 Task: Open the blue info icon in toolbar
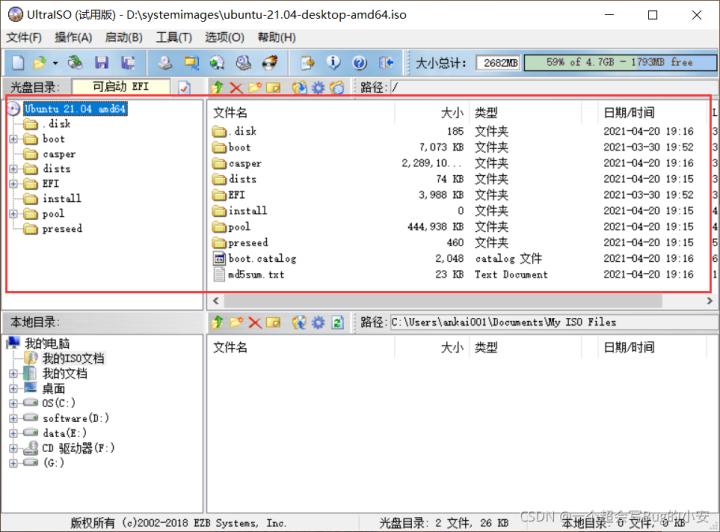334,63
